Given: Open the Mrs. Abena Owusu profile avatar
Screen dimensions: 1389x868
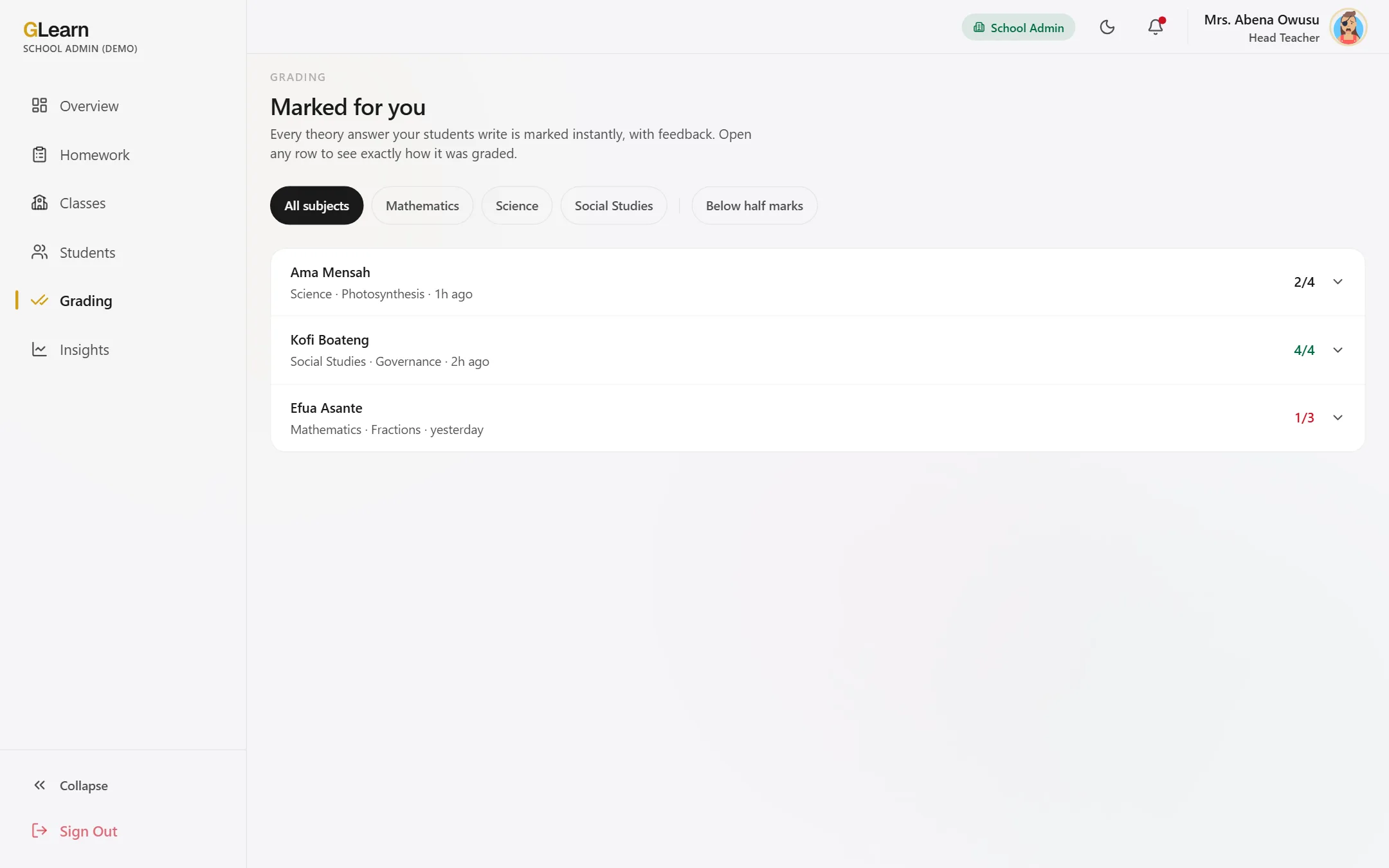Looking at the screenshot, I should click(1348, 28).
